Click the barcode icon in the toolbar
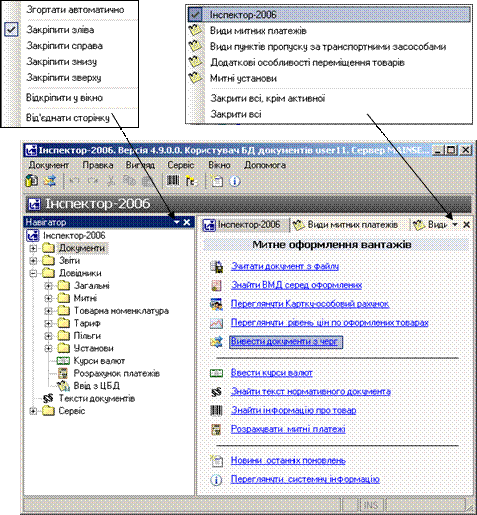 [x=173, y=181]
